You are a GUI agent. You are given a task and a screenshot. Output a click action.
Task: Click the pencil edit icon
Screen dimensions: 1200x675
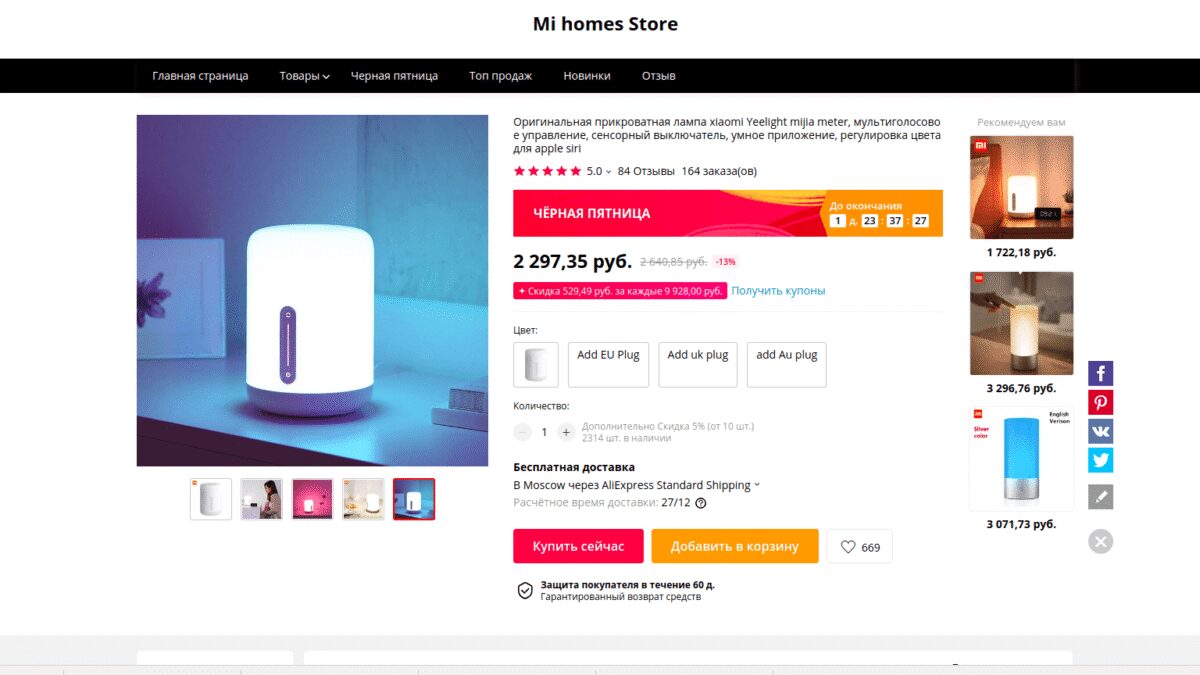(1100, 496)
